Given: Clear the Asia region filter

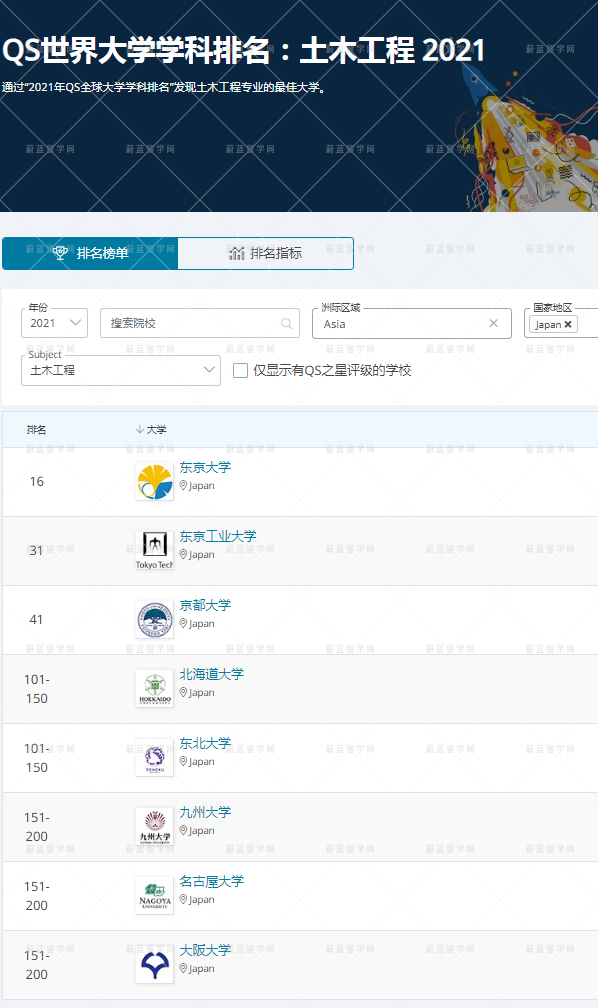Looking at the screenshot, I should pyautogui.click(x=493, y=323).
